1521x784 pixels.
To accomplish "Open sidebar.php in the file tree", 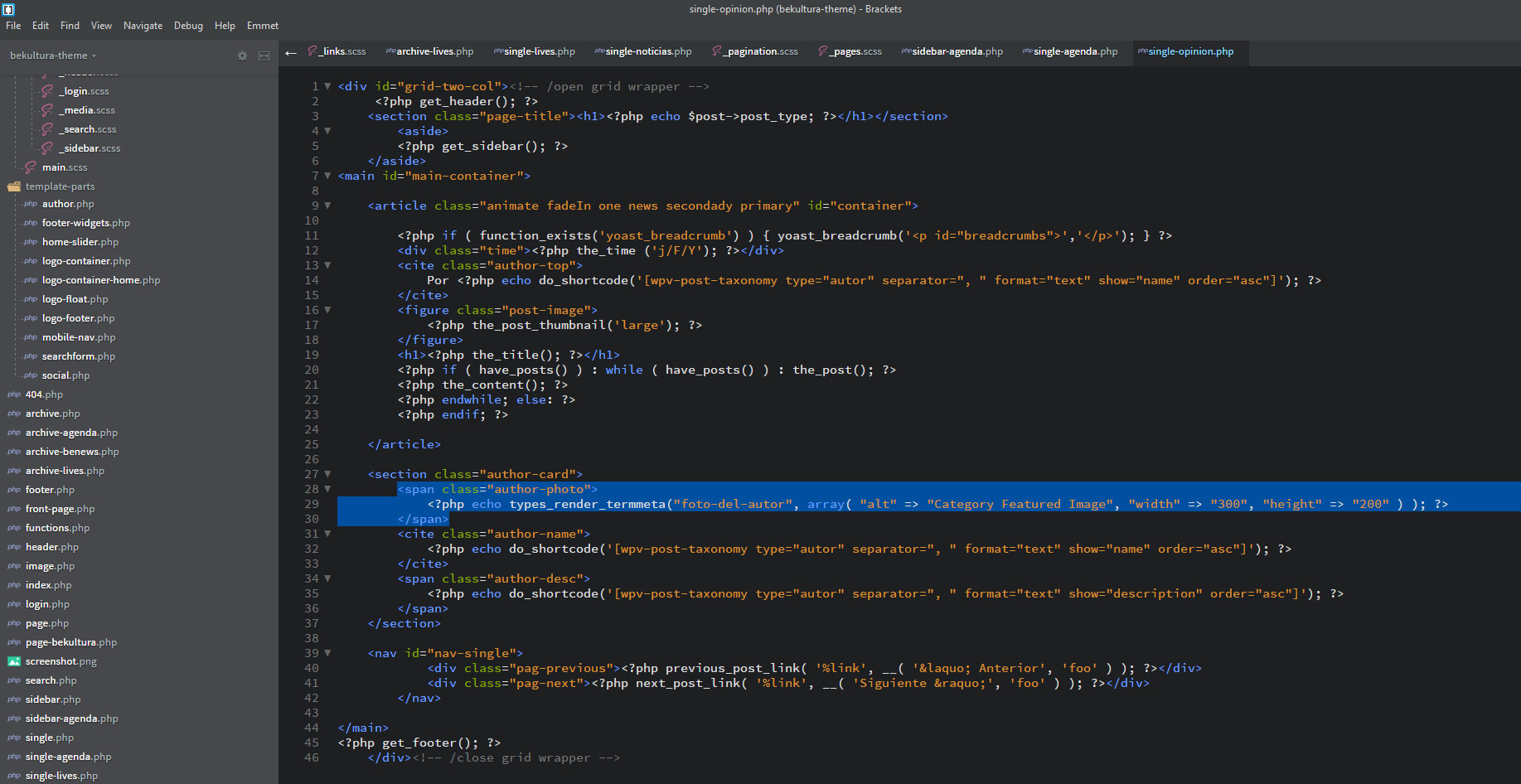I will [53, 699].
